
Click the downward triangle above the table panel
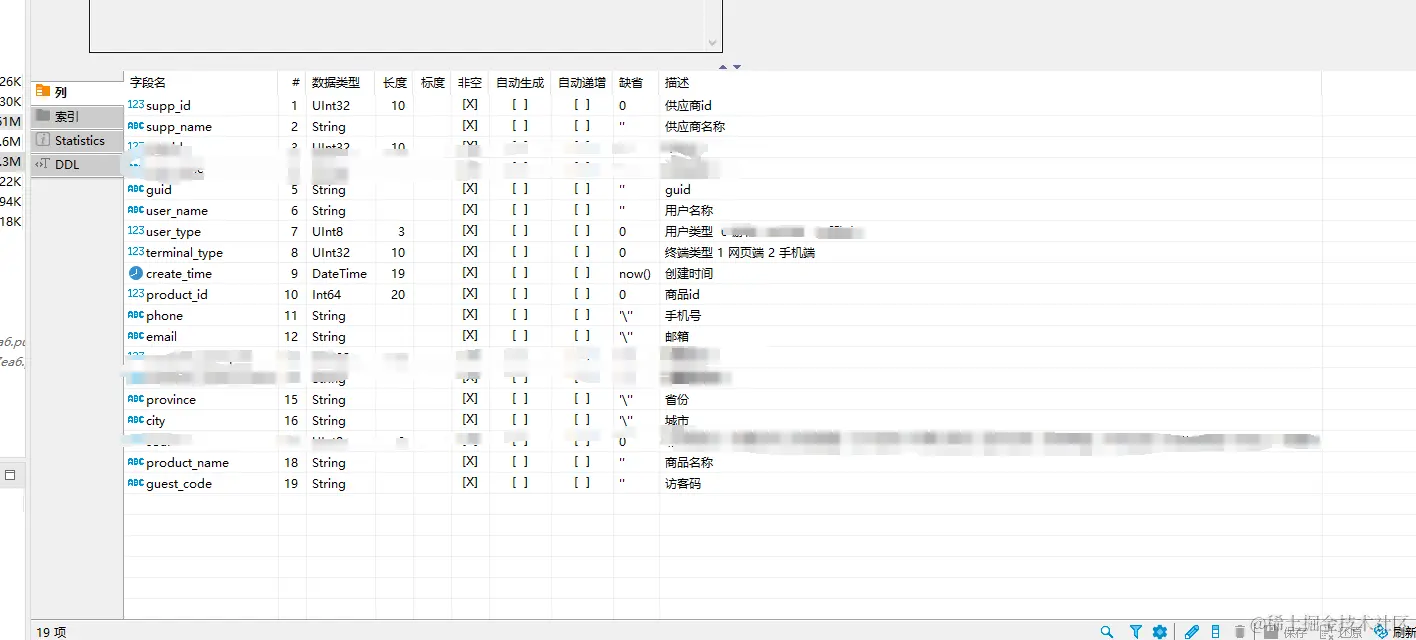coord(737,67)
